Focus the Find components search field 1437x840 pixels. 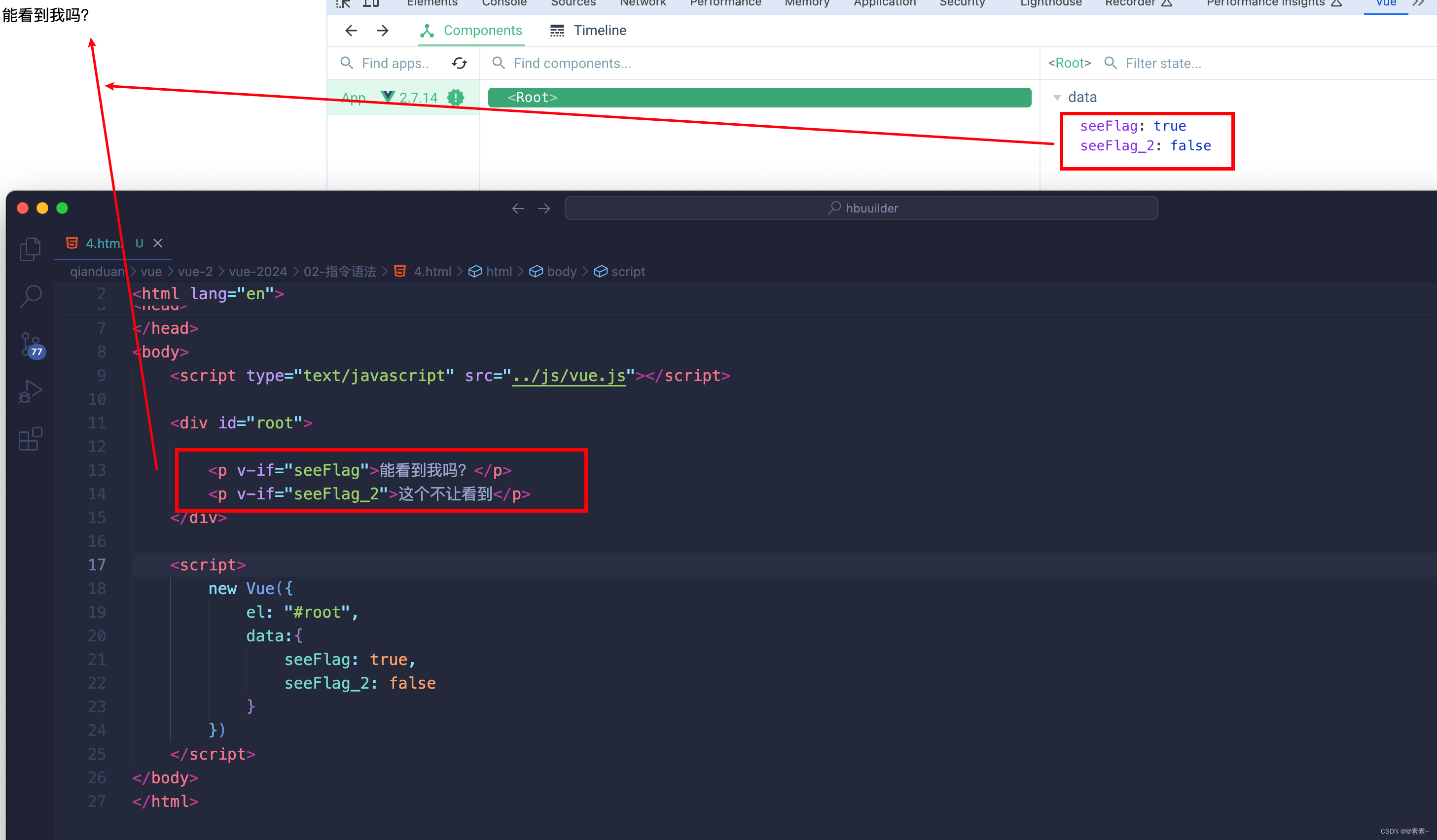tap(572, 63)
